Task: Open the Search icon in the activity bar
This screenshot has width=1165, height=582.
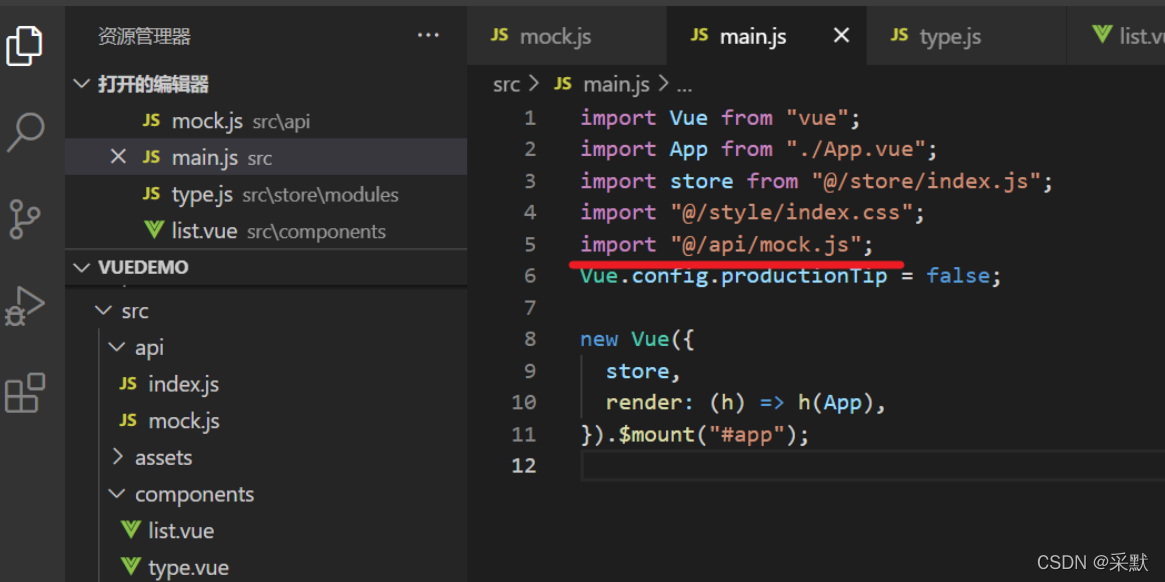Action: (25, 131)
